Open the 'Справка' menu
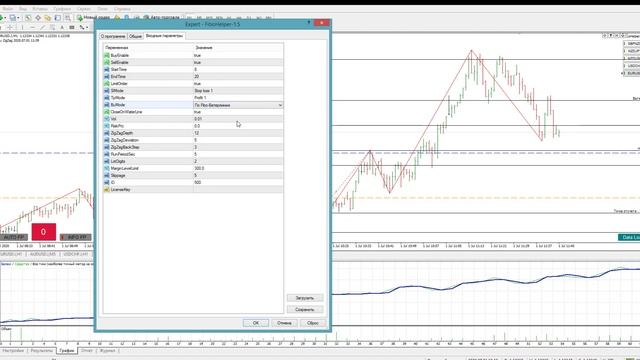 122,9
